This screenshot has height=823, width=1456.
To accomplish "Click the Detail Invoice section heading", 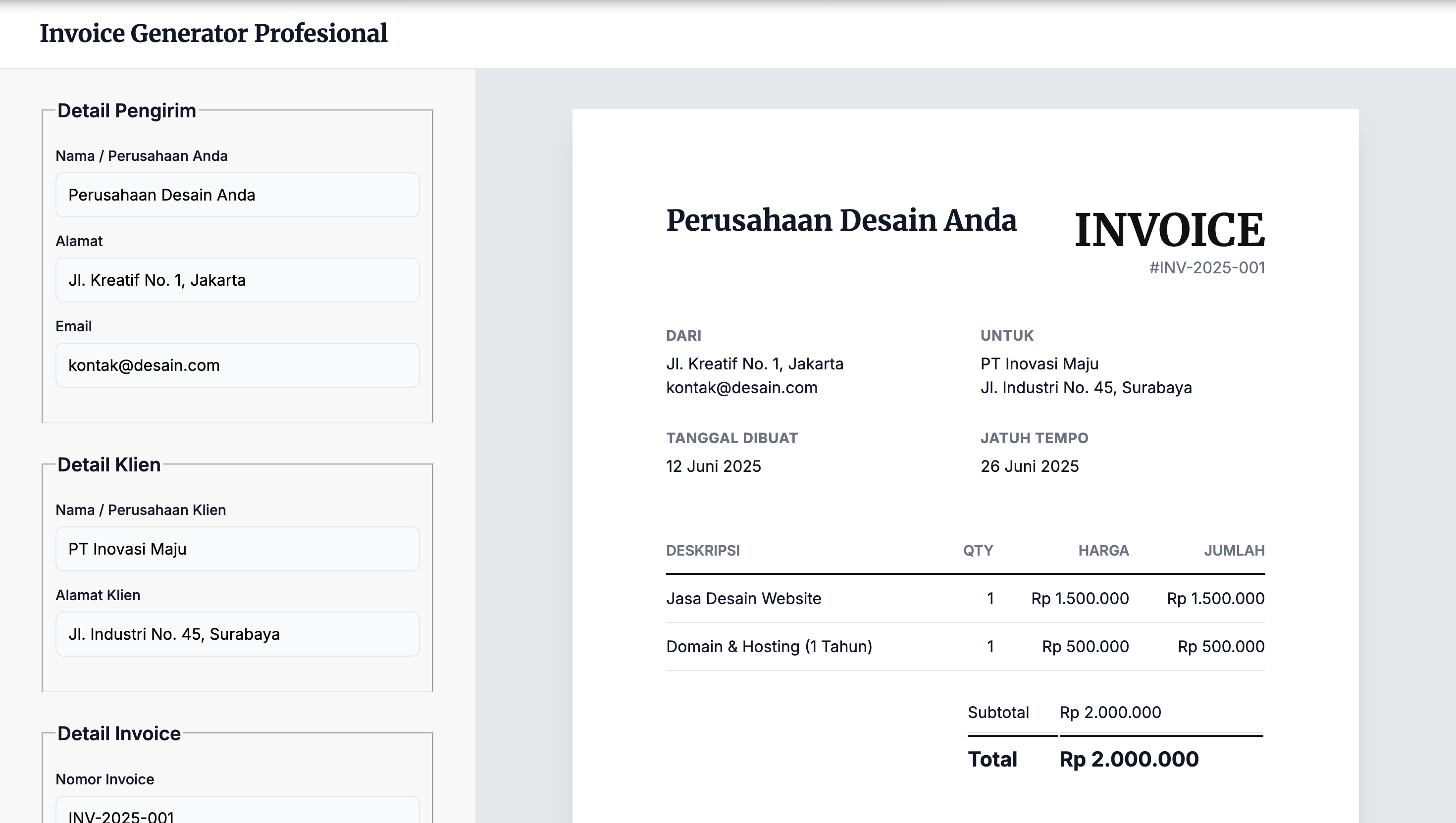I will tap(119, 734).
